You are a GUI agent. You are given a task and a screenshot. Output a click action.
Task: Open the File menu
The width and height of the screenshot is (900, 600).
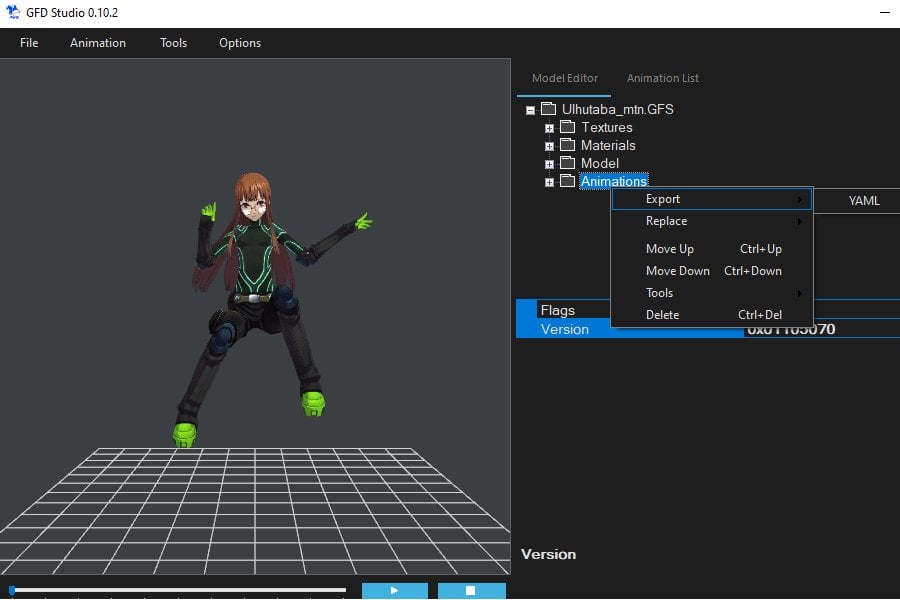(x=29, y=43)
